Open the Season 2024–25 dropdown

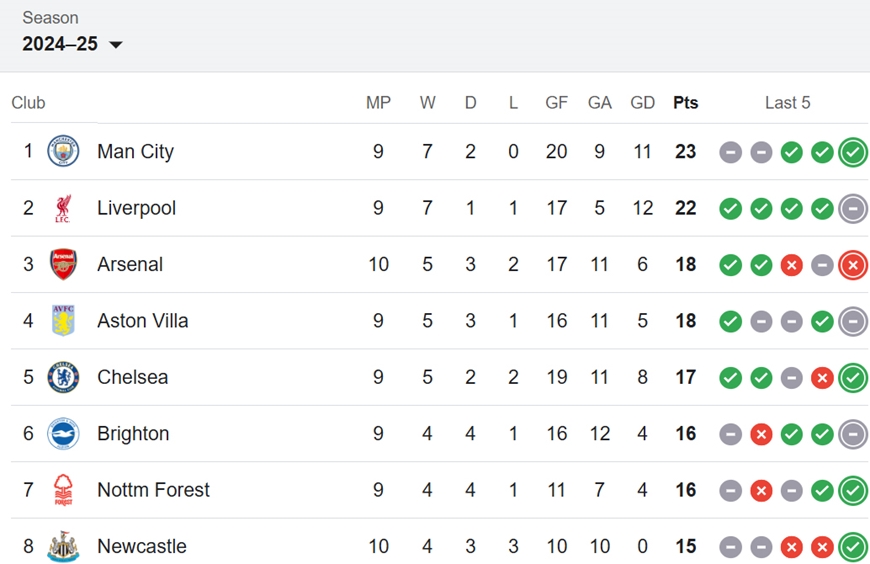(x=72, y=44)
